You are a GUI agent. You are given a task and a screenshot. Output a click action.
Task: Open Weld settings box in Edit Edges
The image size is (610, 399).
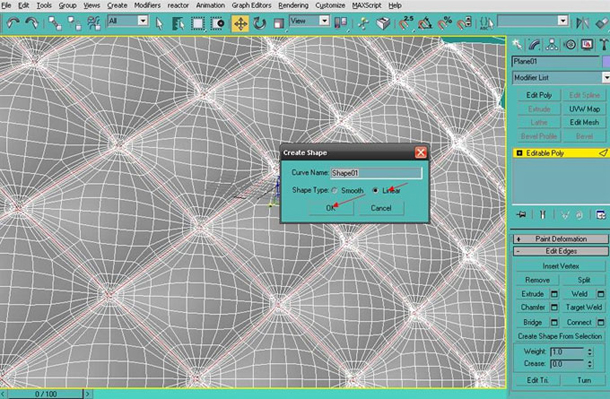point(601,294)
